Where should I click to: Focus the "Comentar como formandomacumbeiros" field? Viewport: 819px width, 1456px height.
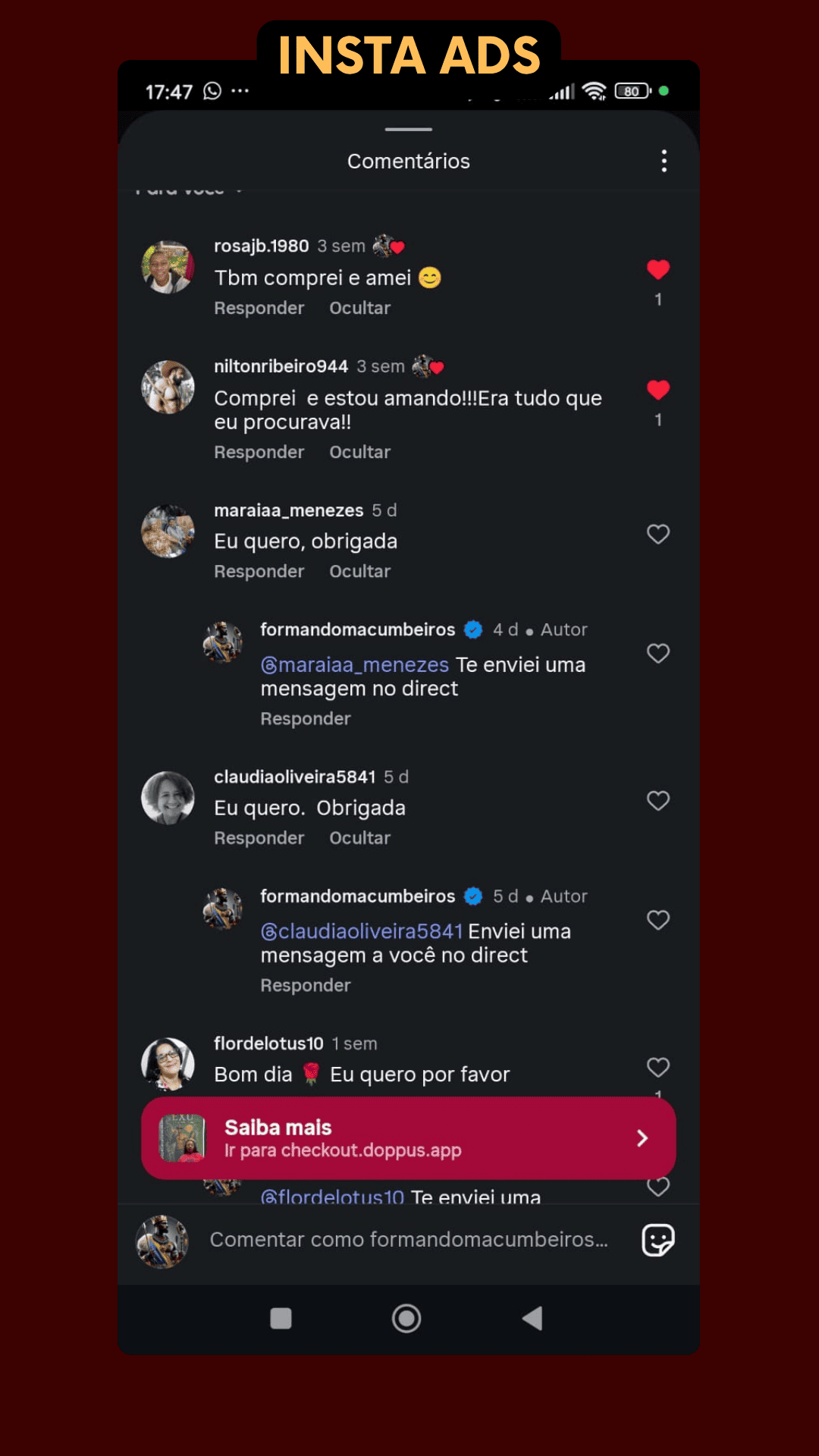(409, 1240)
